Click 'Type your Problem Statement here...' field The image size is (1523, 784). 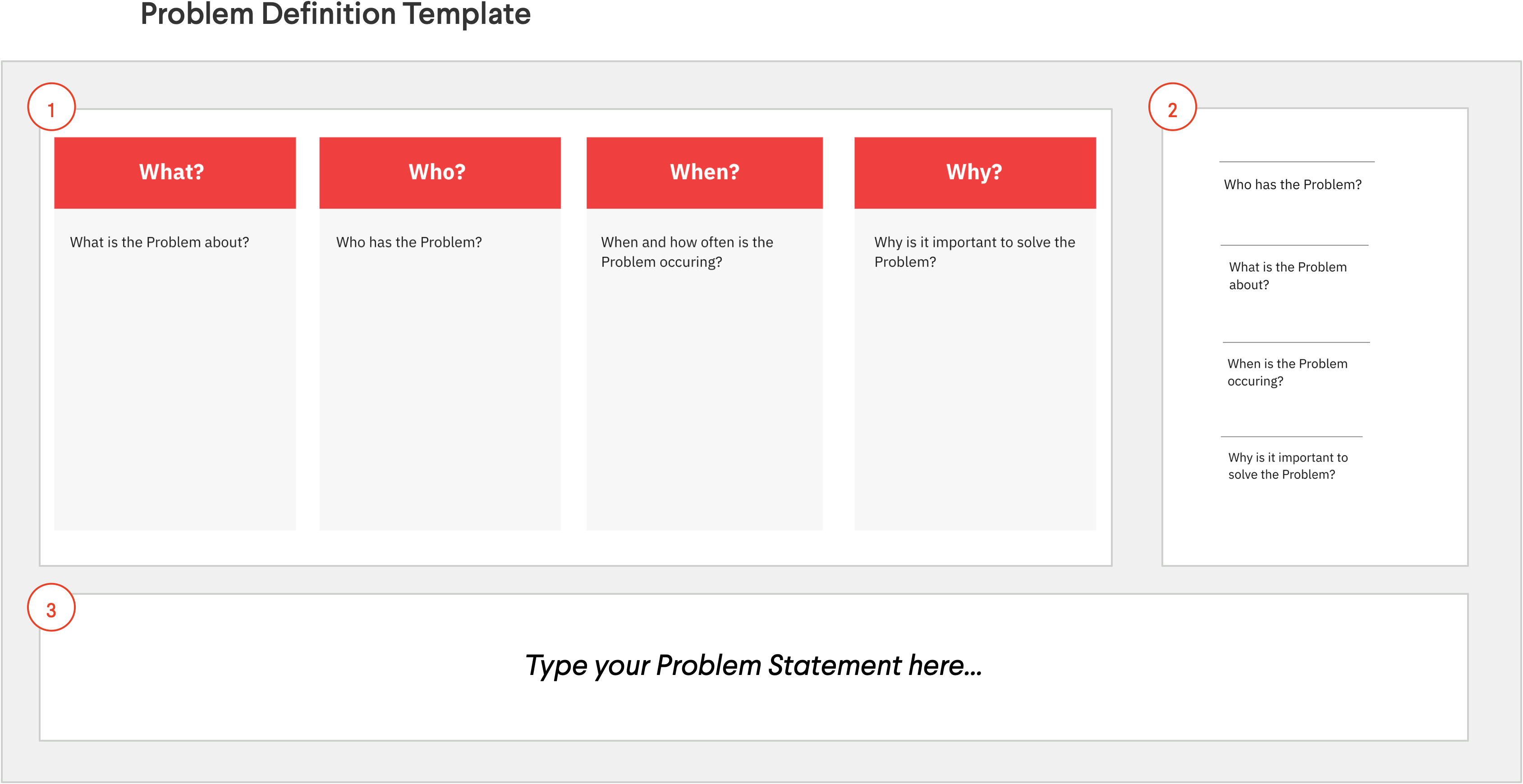click(753, 666)
